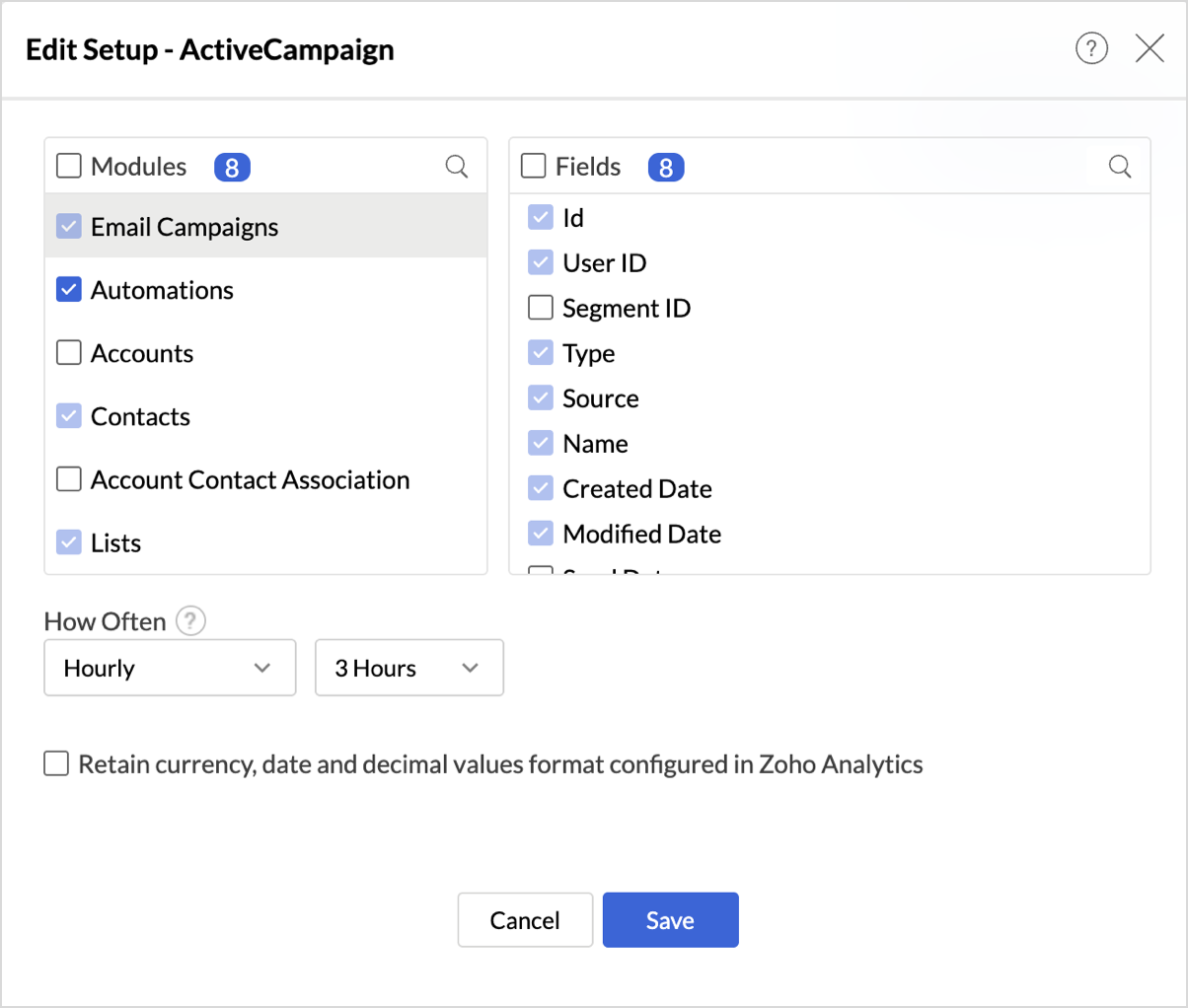Save the setup changes
The image size is (1188, 1008).
click(671, 920)
